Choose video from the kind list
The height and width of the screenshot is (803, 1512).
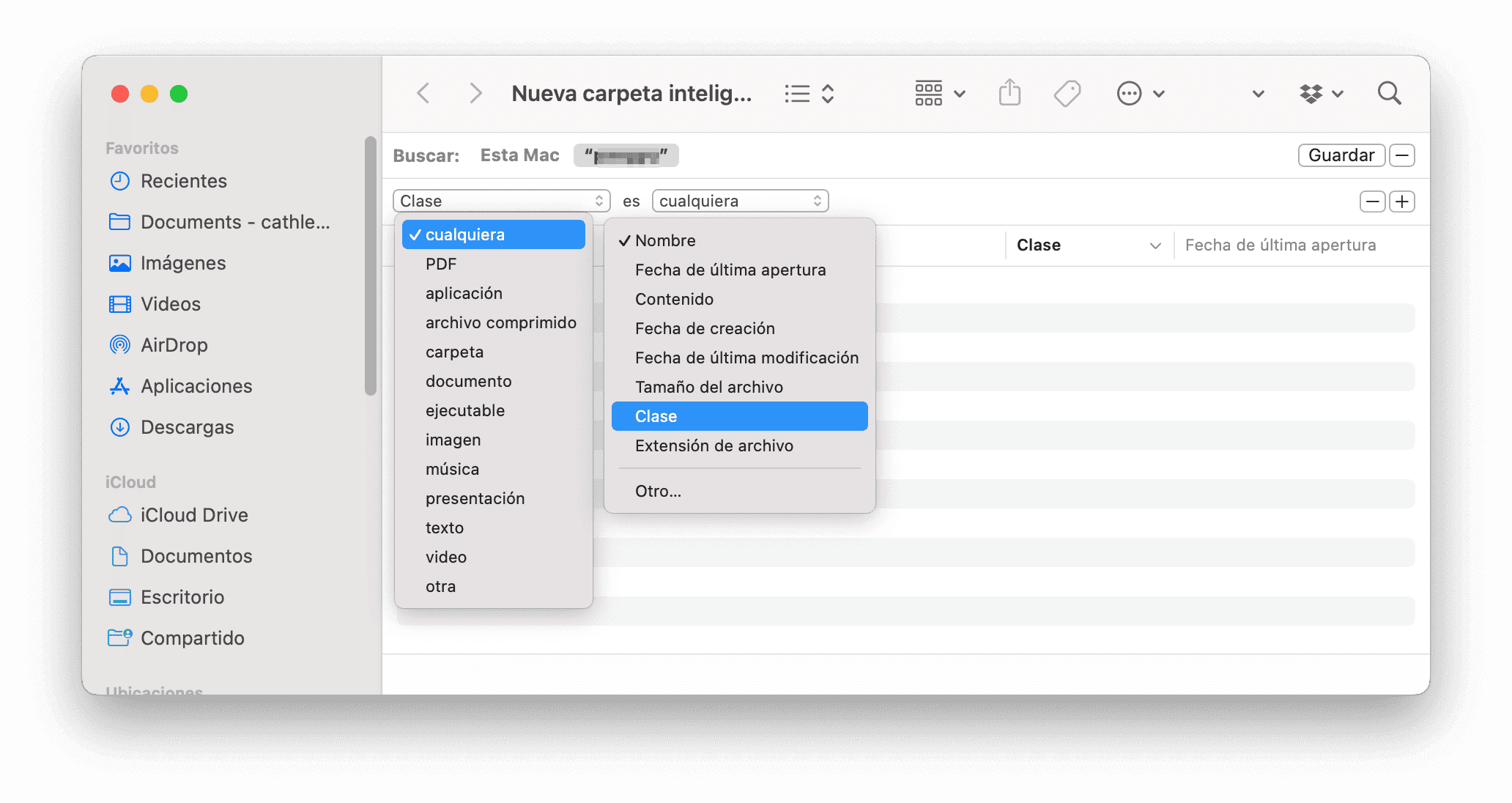coord(494,557)
